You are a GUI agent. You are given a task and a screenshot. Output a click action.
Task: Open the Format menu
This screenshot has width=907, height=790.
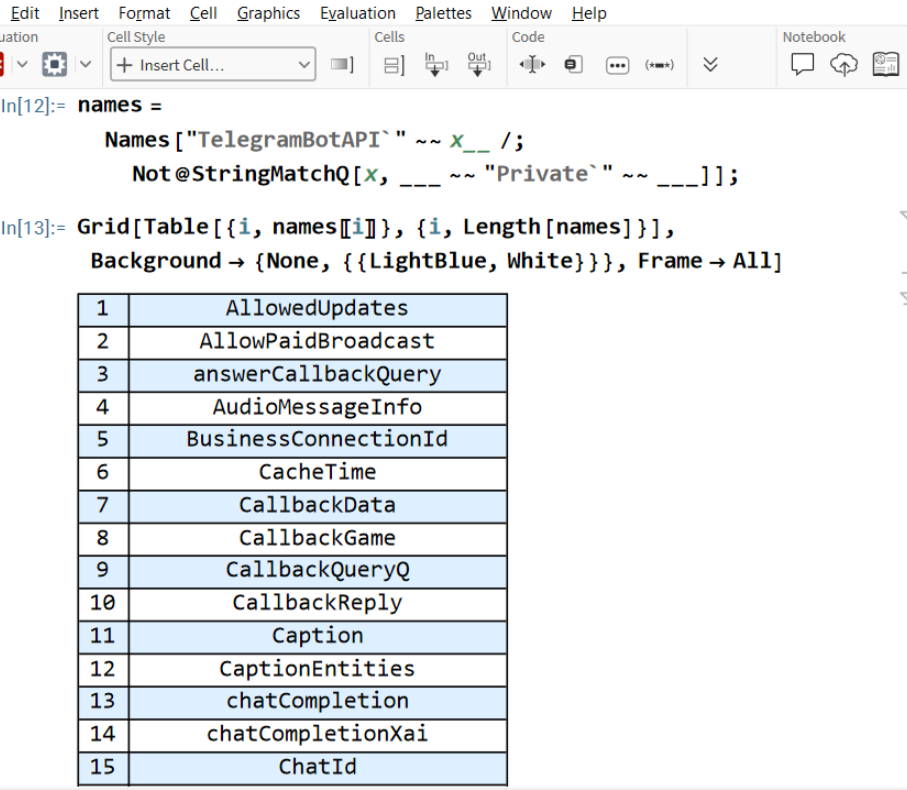point(144,13)
